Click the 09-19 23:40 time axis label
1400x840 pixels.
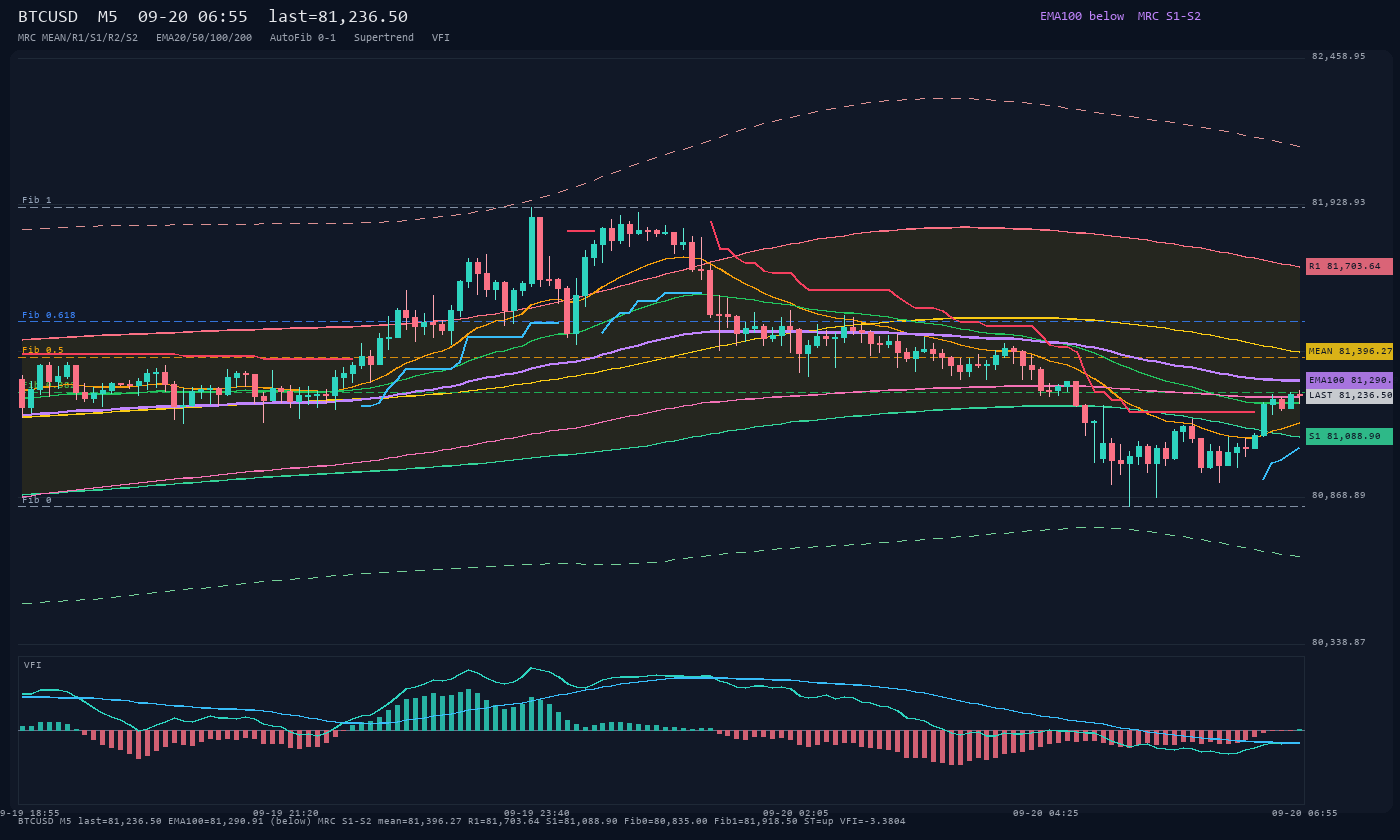click(x=537, y=813)
